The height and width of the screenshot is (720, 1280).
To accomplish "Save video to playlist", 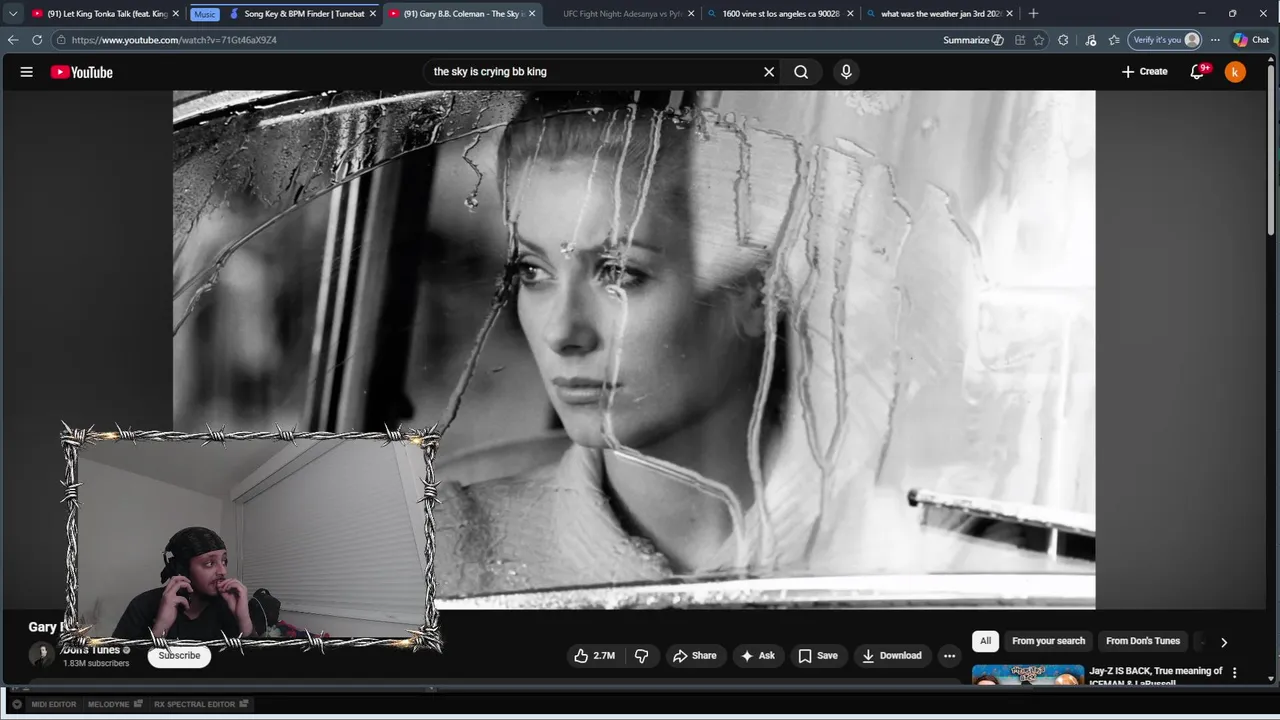I will (x=818, y=656).
